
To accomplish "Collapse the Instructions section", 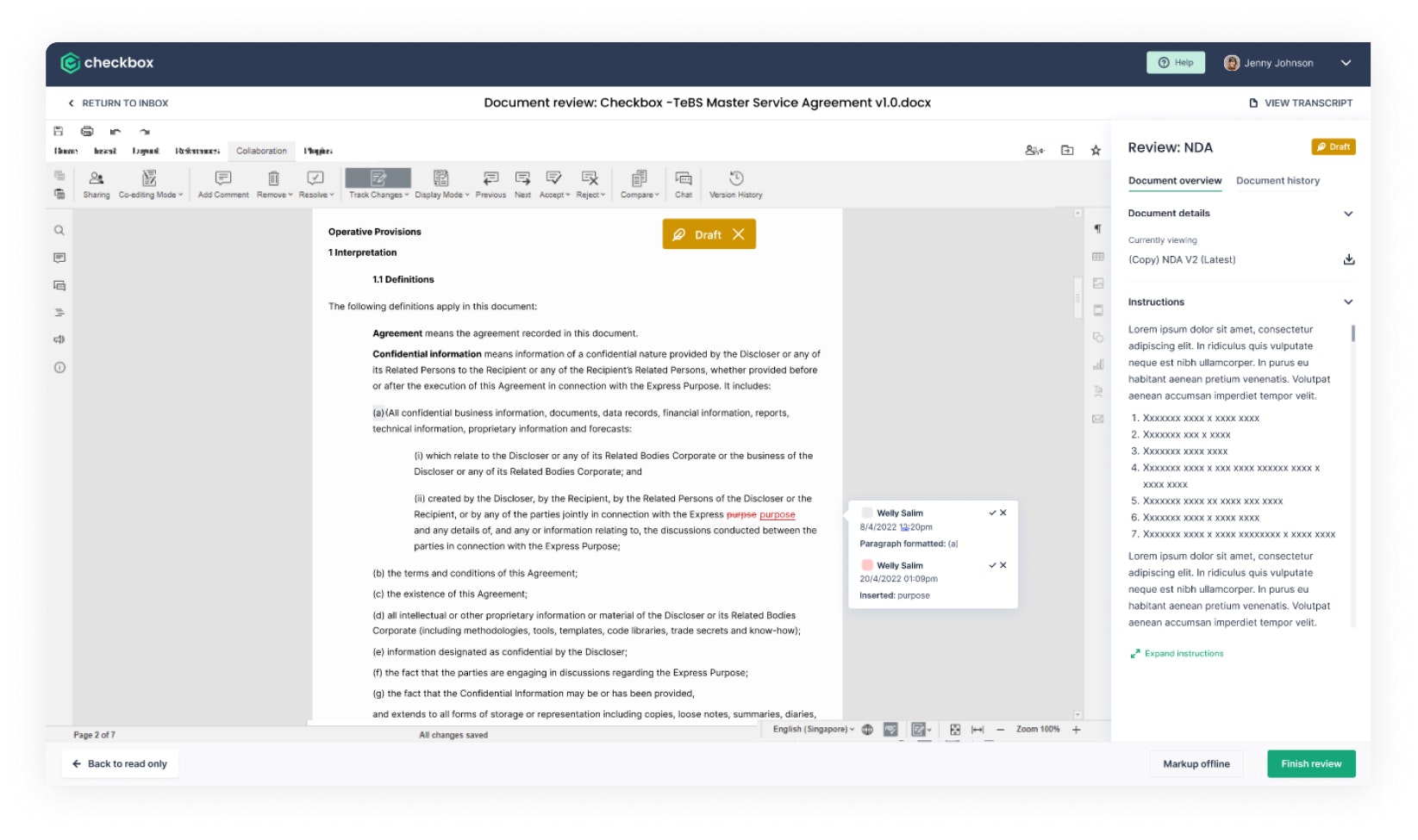I will pyautogui.click(x=1347, y=302).
